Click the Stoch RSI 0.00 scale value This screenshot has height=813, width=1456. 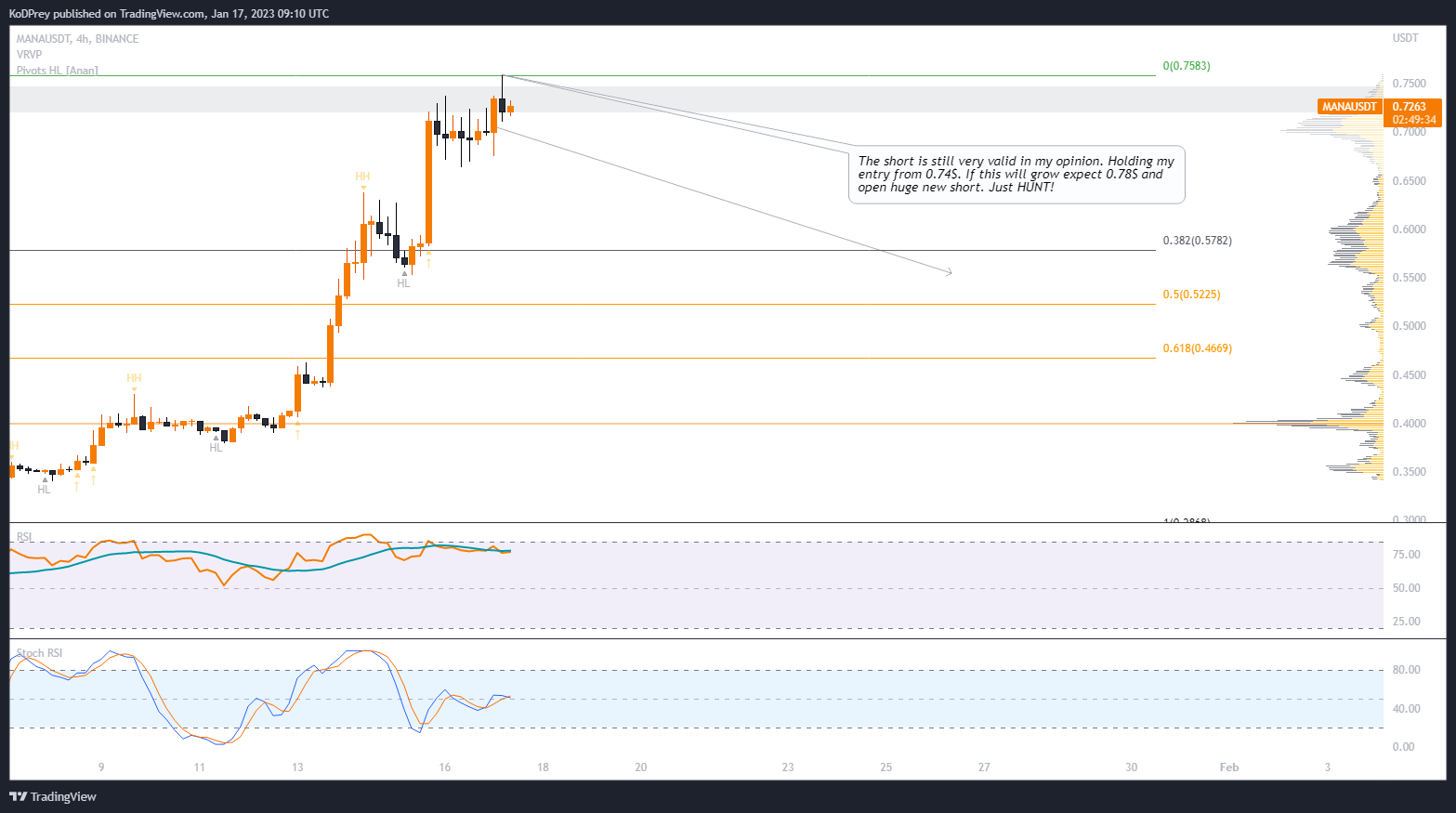pyautogui.click(x=1404, y=747)
